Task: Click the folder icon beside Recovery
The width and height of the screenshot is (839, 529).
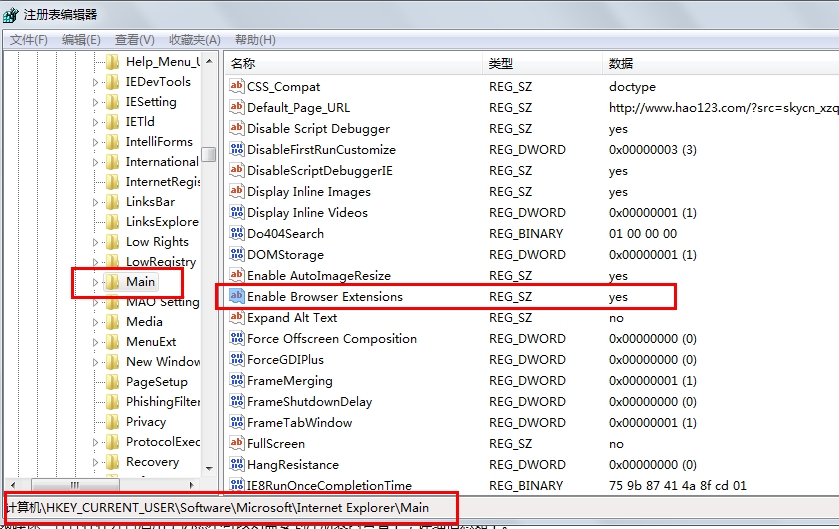Action: click(113, 462)
